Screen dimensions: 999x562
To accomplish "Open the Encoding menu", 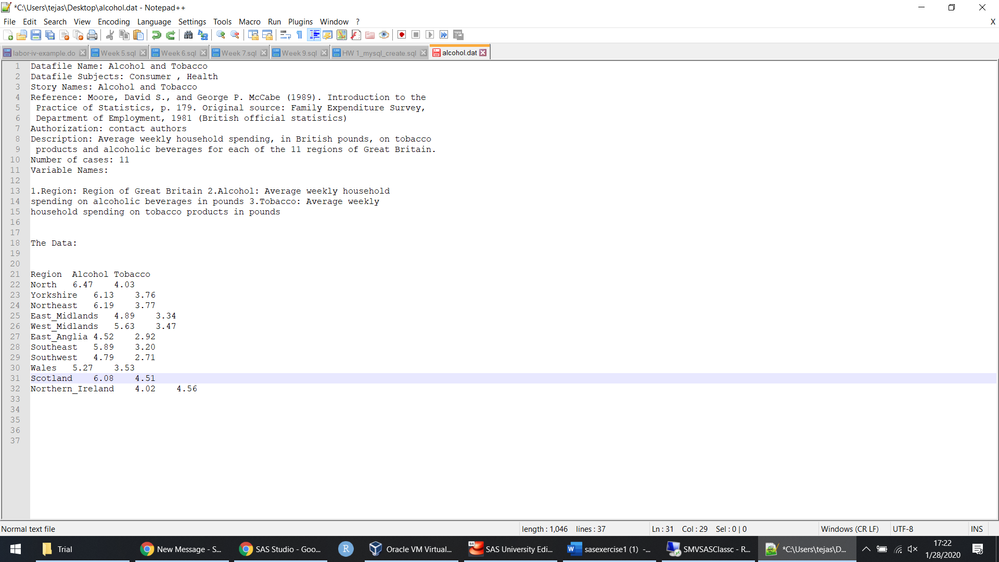I will 113,22.
